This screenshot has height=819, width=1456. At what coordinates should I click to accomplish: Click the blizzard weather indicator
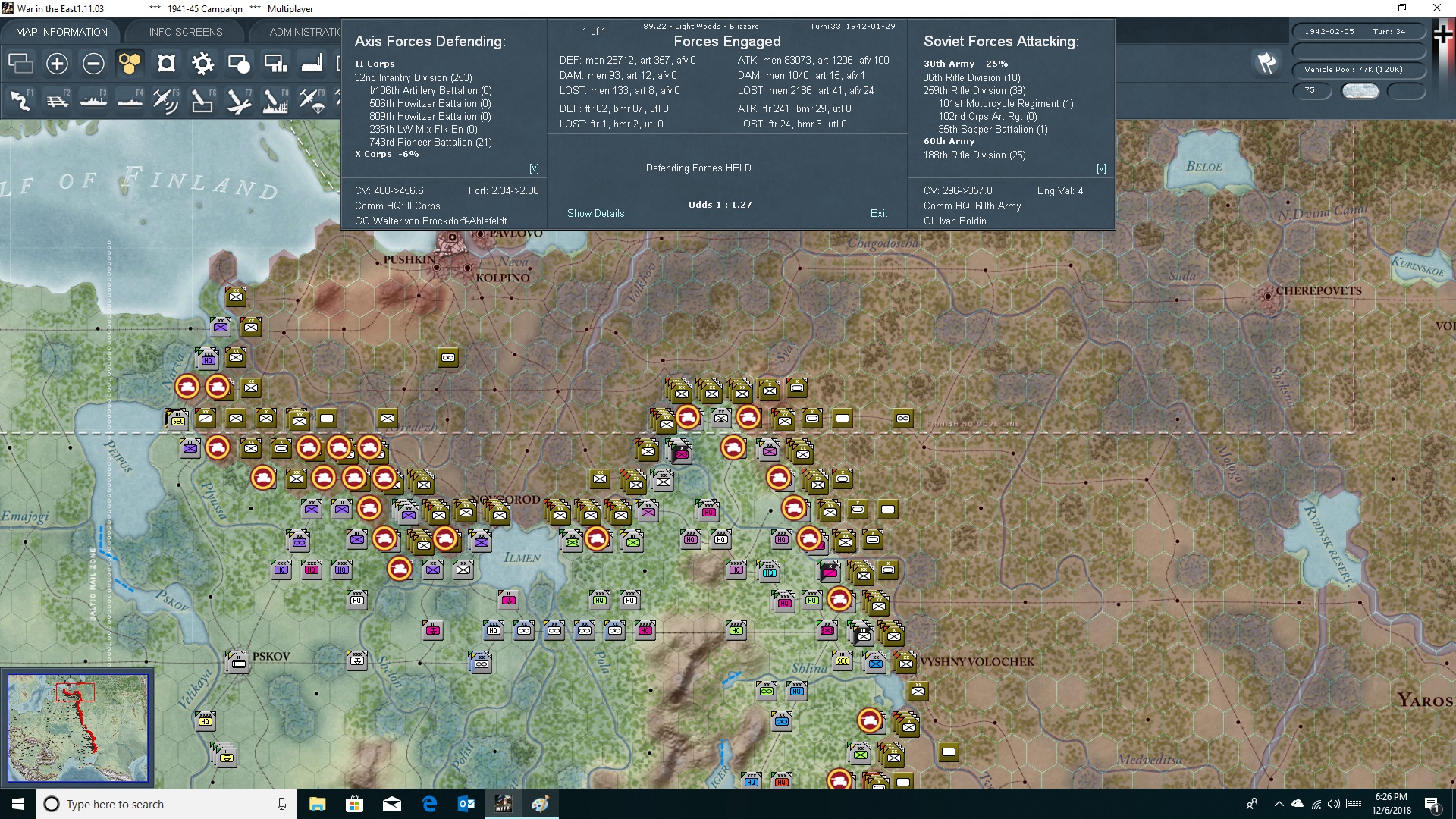point(1360,90)
